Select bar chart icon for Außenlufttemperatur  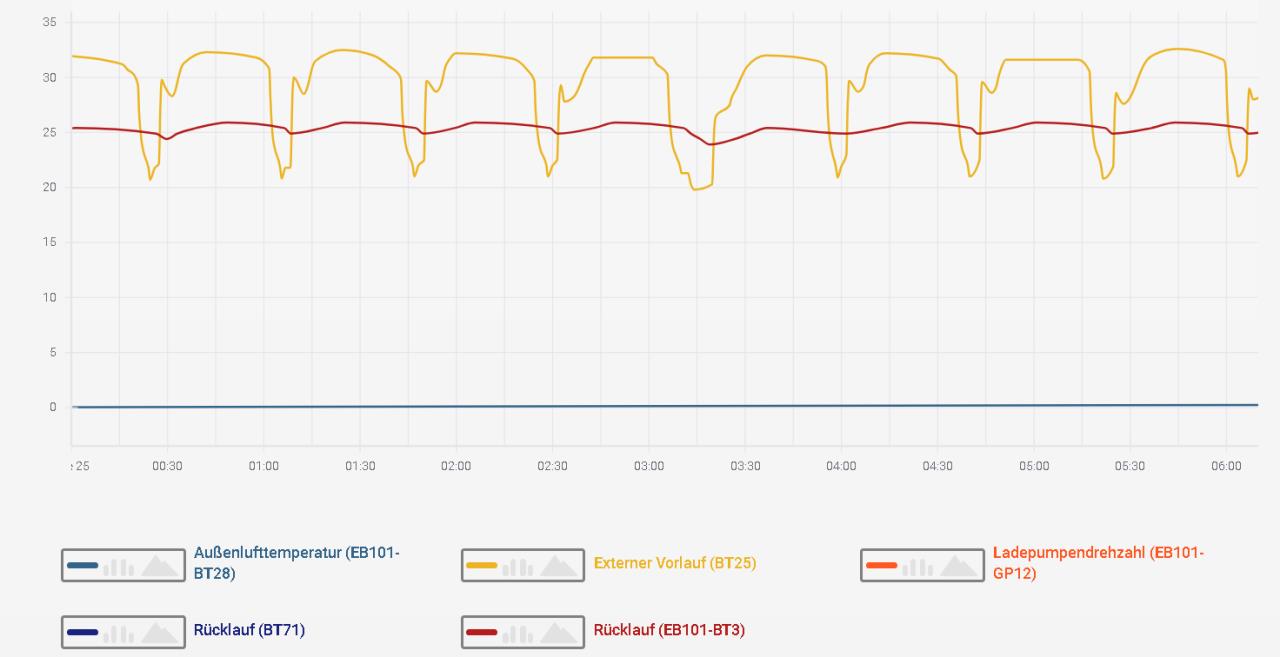(x=118, y=567)
